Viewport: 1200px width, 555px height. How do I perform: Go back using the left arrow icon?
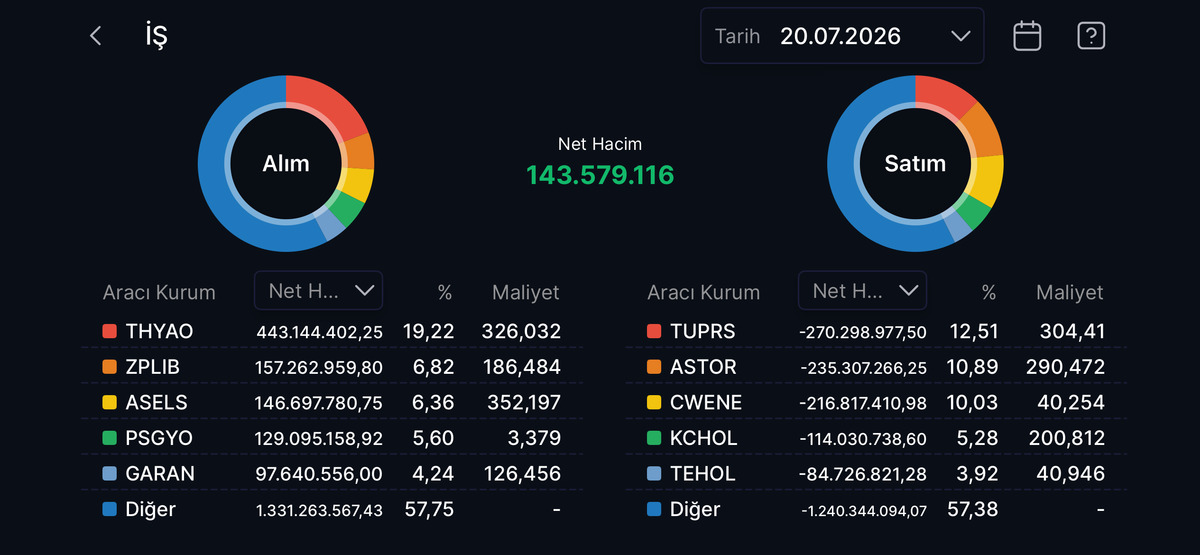[96, 36]
